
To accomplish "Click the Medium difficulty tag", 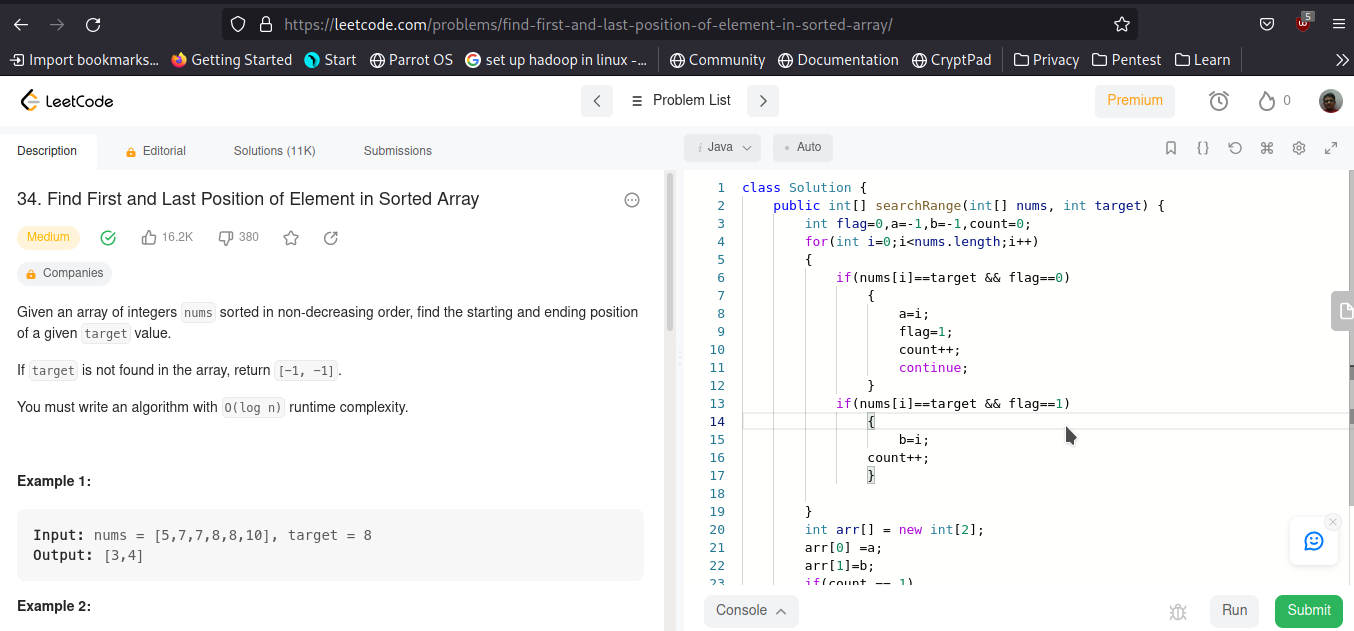I will (48, 238).
